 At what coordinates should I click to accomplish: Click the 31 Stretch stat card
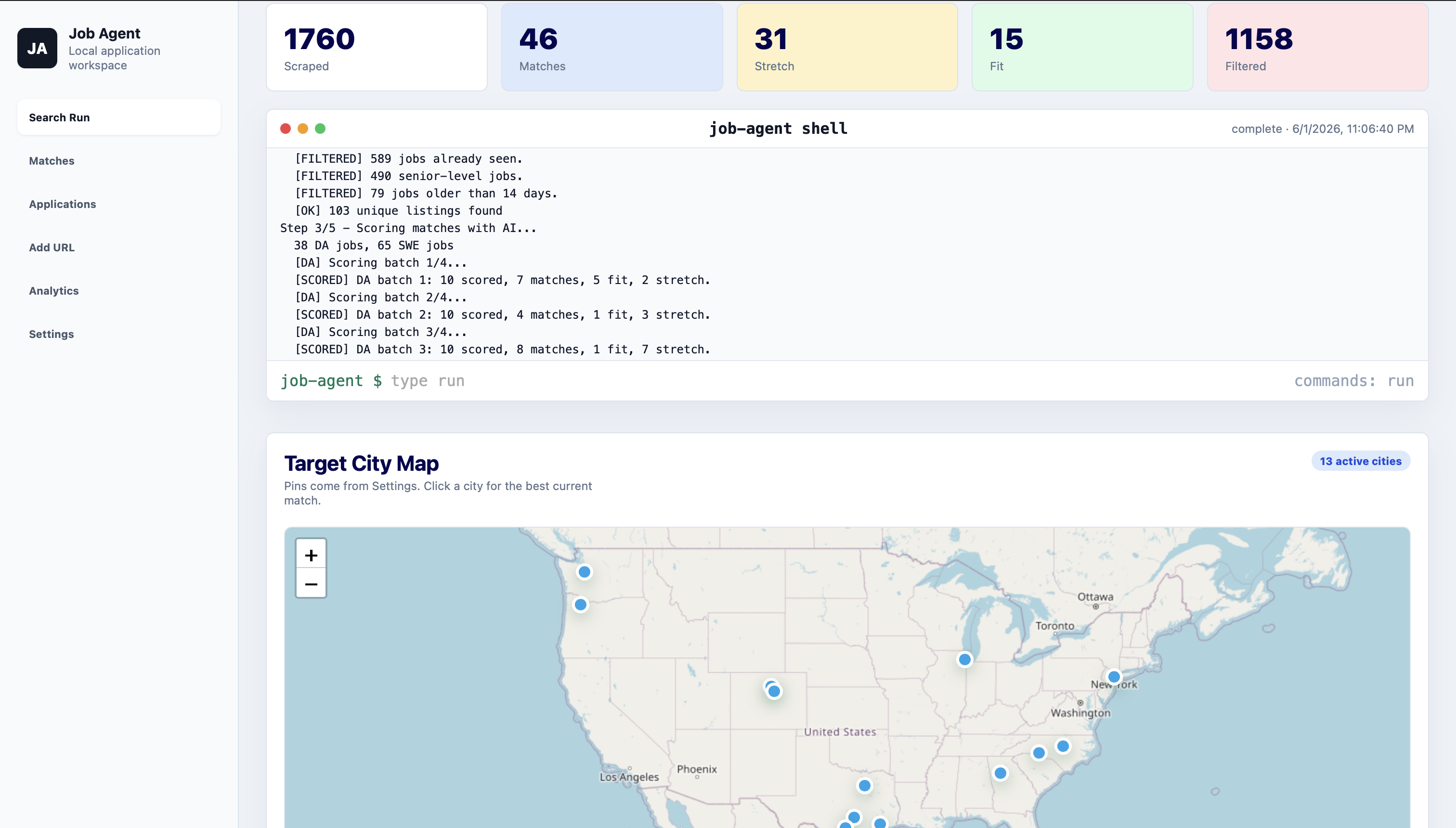[x=847, y=47]
